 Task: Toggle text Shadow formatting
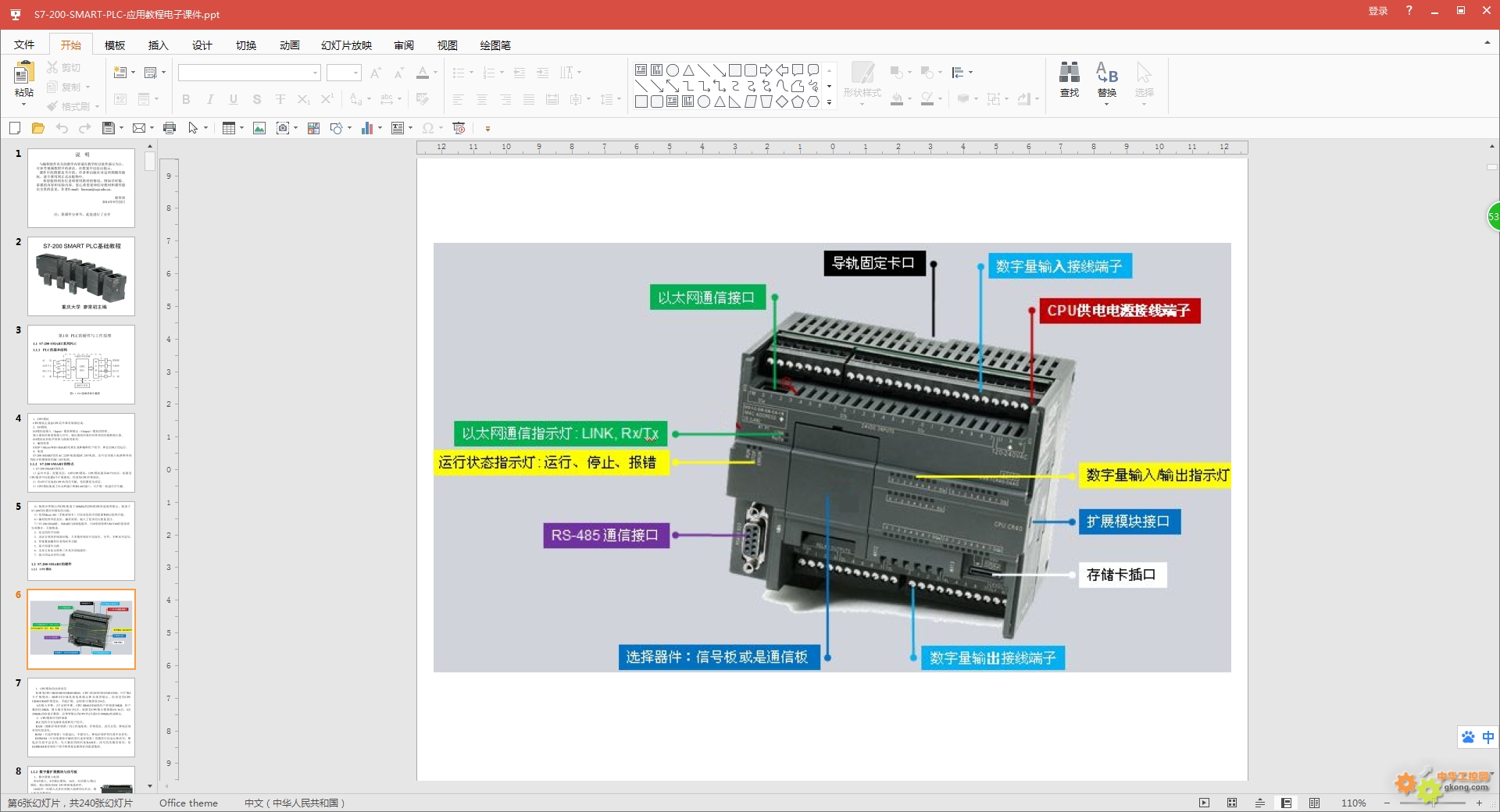pos(256,99)
